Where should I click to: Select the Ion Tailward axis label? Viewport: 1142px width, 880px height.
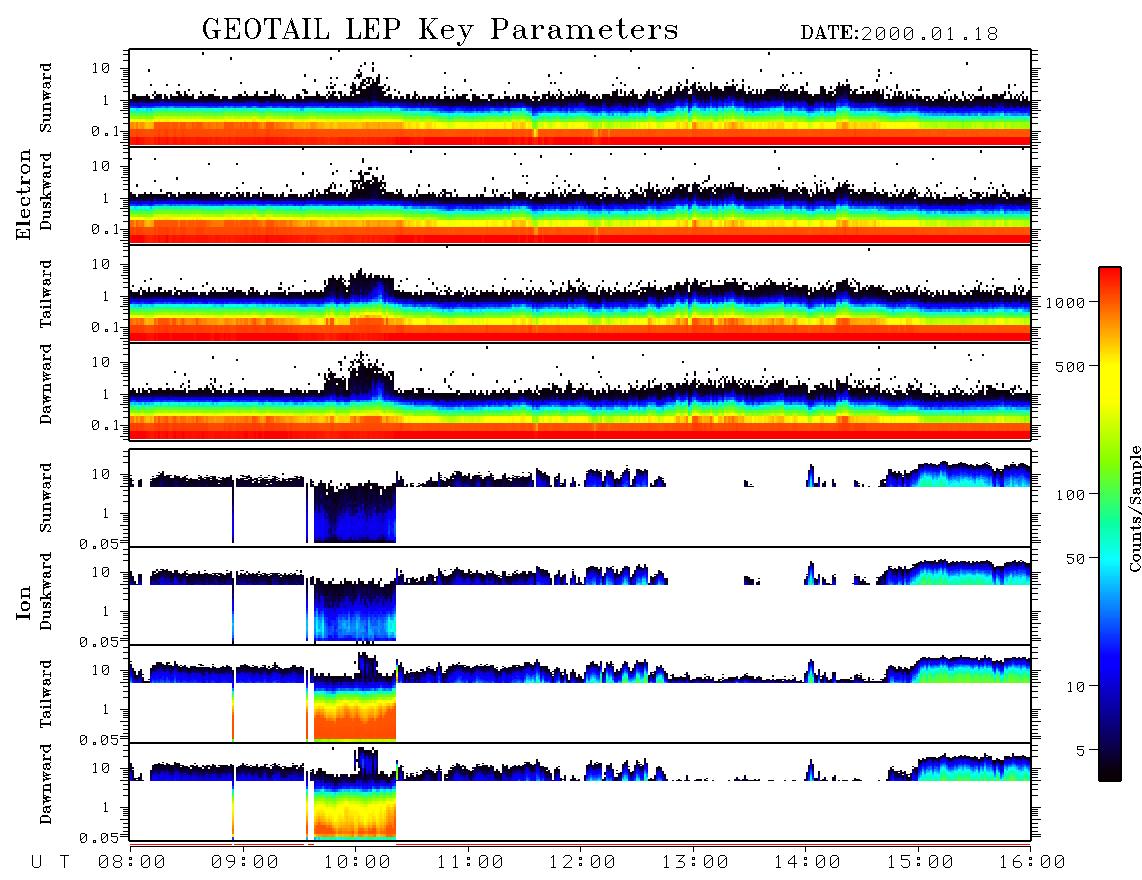coord(46,694)
